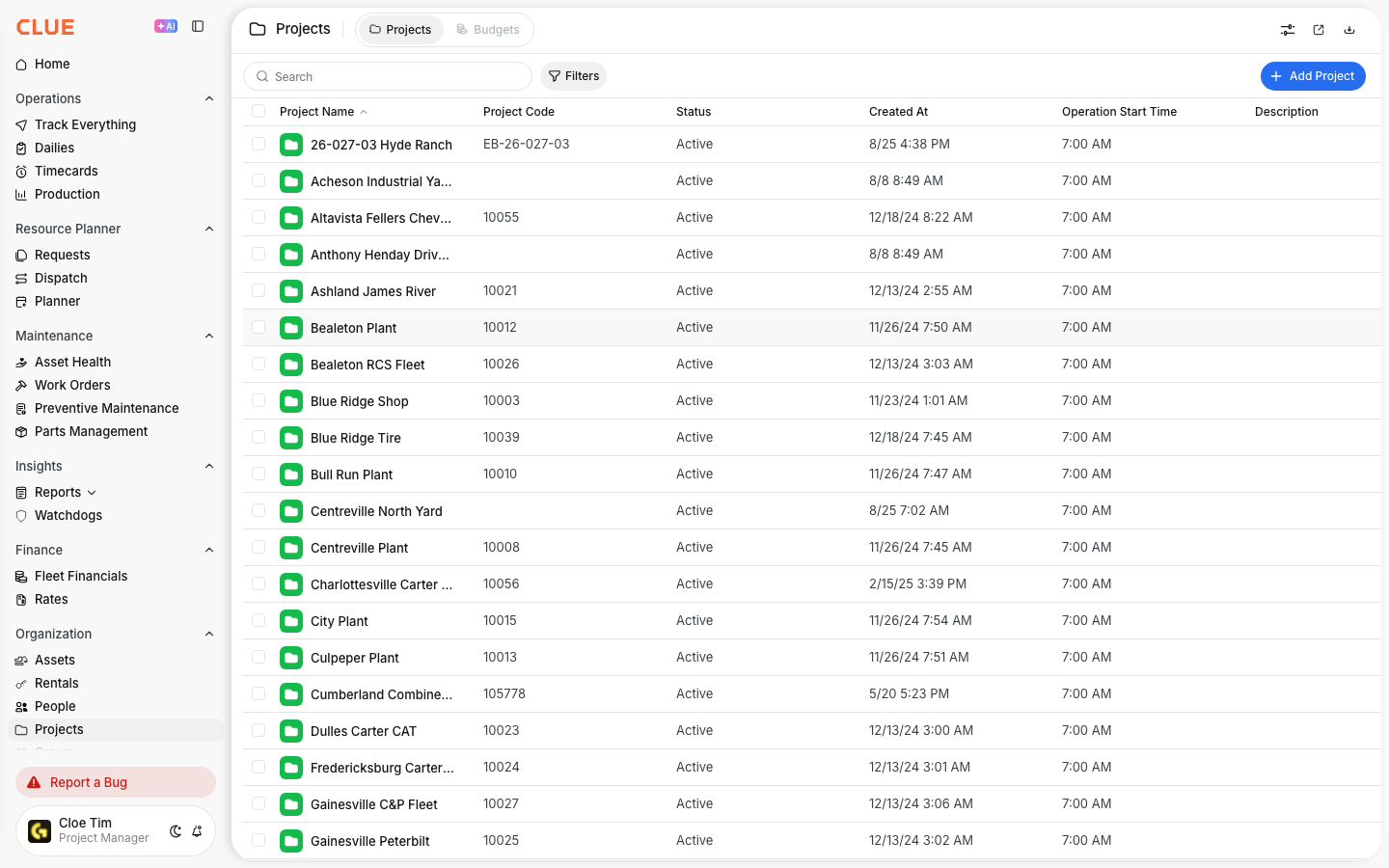Click the People icon
The height and width of the screenshot is (868, 1389).
(21, 707)
